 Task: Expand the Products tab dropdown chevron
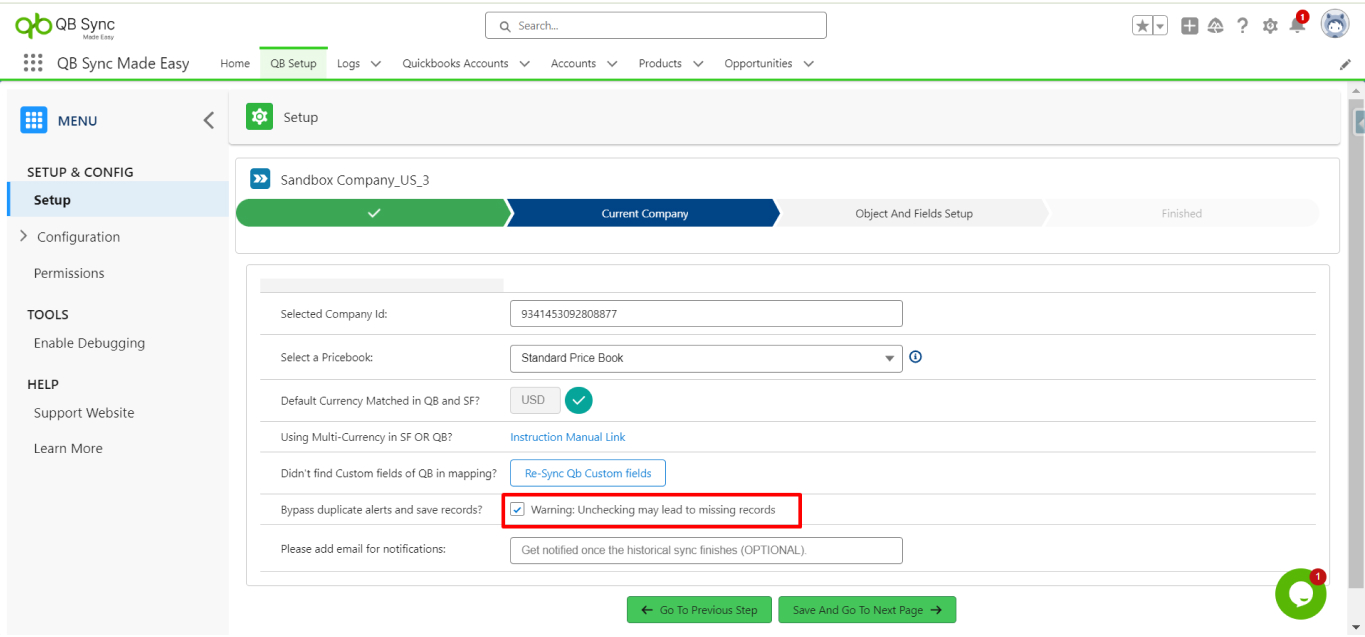pyautogui.click(x=698, y=64)
